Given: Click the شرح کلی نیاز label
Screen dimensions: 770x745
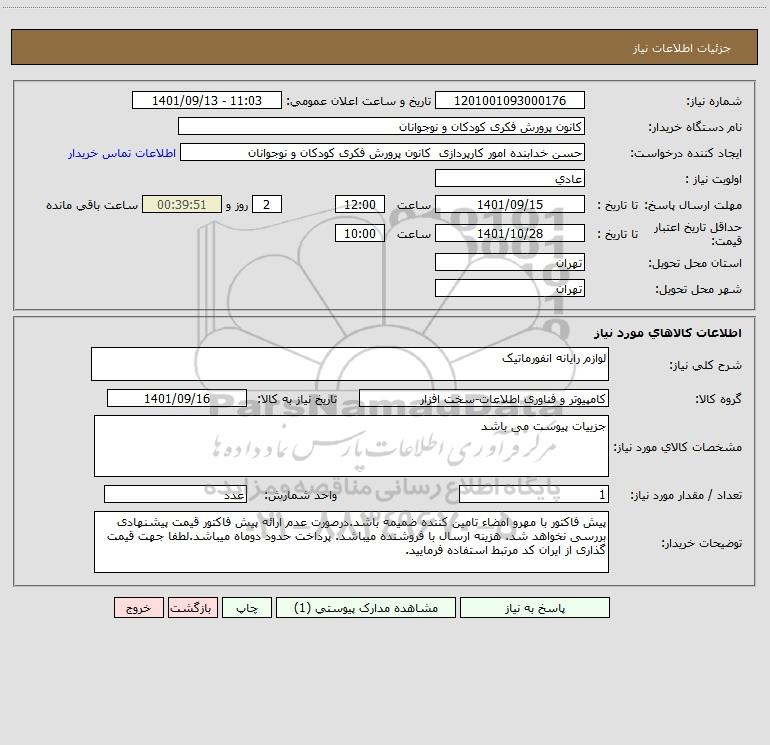Looking at the screenshot, I should (706, 365).
